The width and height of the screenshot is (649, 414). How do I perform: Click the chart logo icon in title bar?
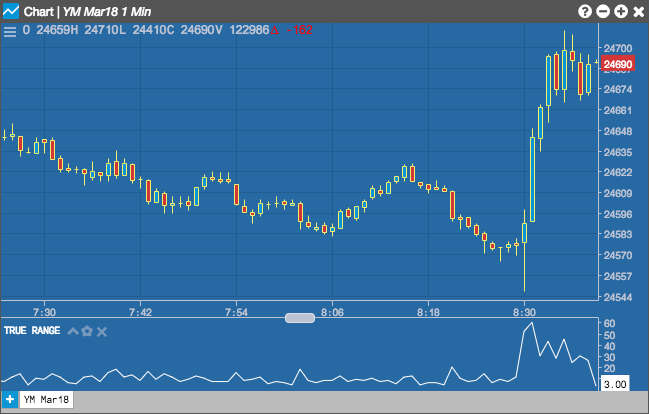point(11,11)
